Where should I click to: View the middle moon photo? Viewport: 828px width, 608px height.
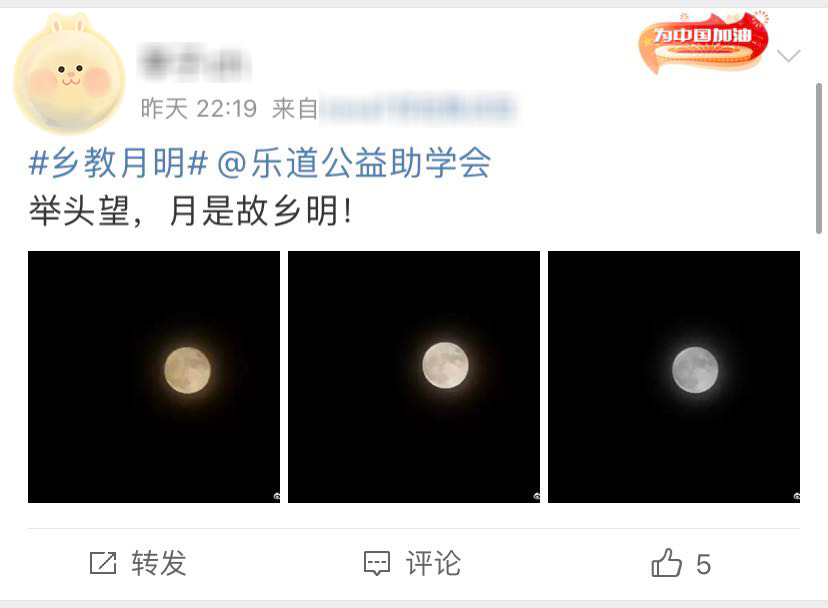coord(414,377)
